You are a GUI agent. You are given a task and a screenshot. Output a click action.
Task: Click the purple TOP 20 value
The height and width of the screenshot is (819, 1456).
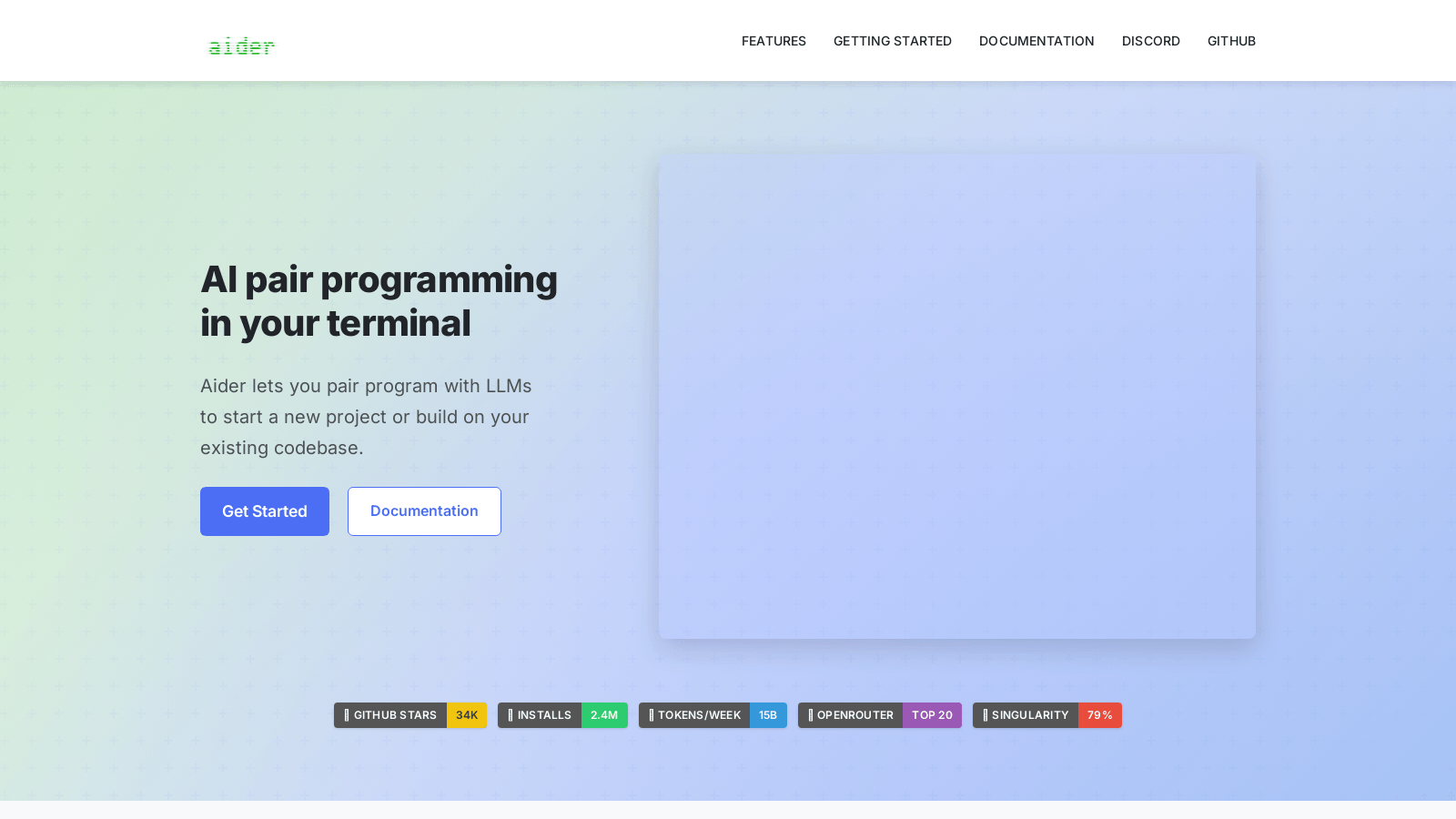coord(932,715)
